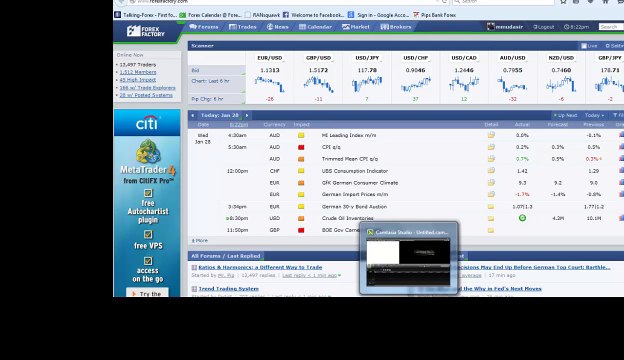Change the Chart: Last 6 hr option
The image size is (624, 360).
coord(216,84)
